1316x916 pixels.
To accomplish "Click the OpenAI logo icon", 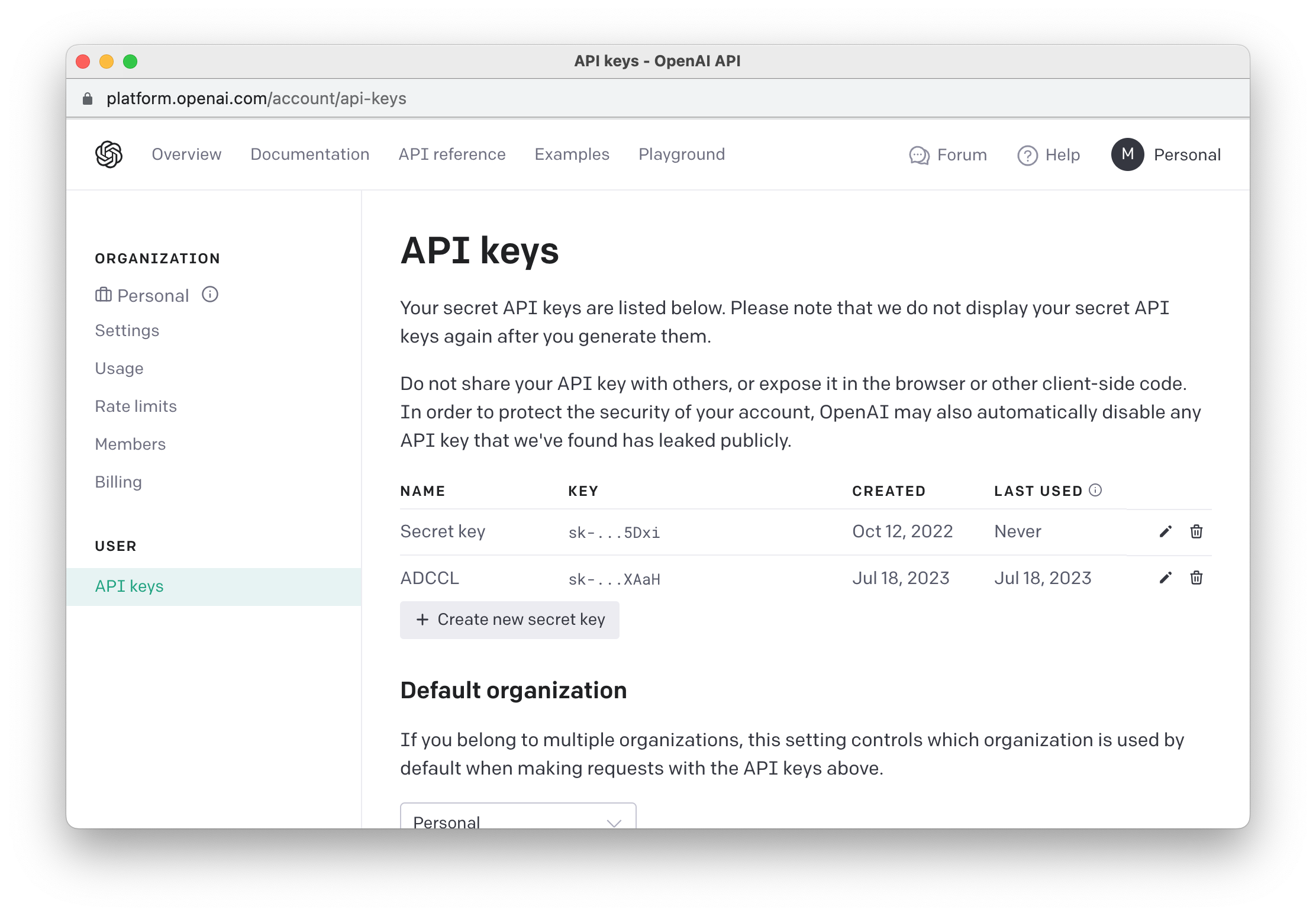I will pyautogui.click(x=109, y=154).
